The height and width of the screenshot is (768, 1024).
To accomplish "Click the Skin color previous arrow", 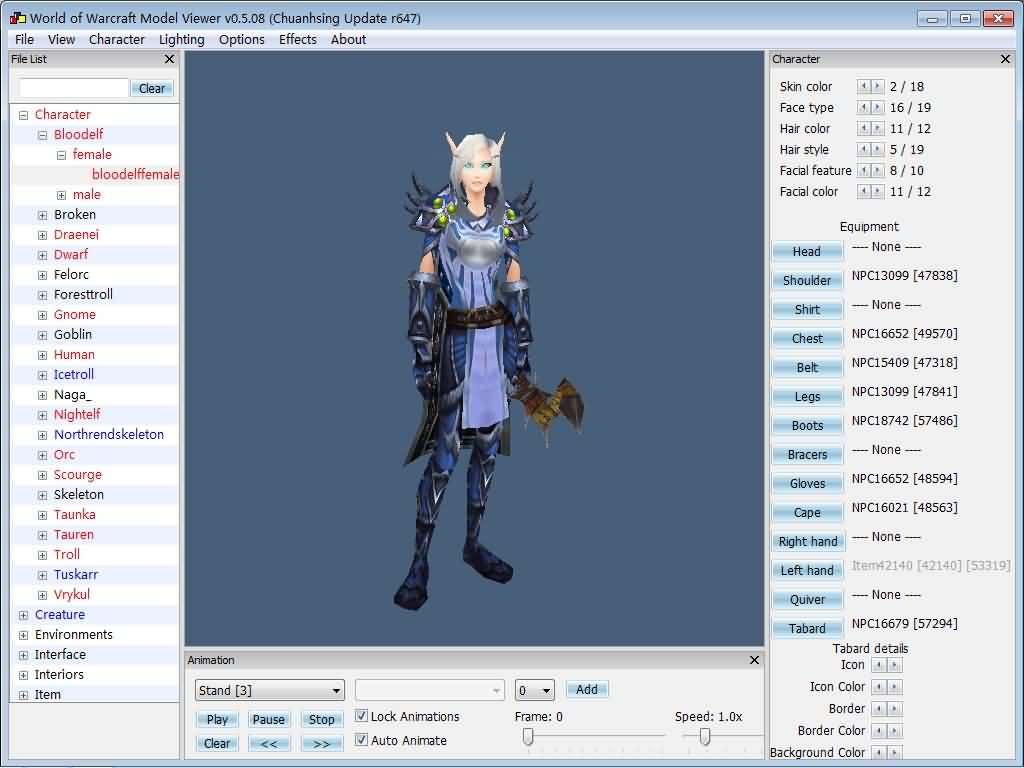I will tap(863, 86).
